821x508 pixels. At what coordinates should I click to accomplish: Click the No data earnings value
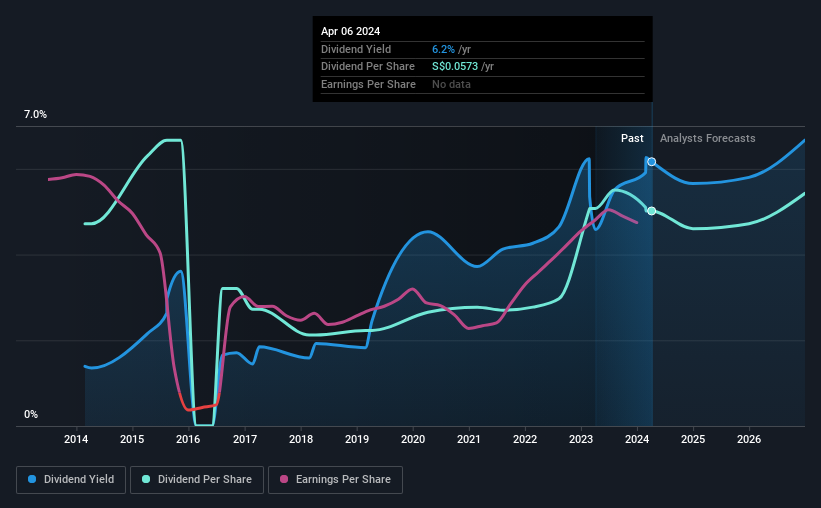[x=451, y=84]
